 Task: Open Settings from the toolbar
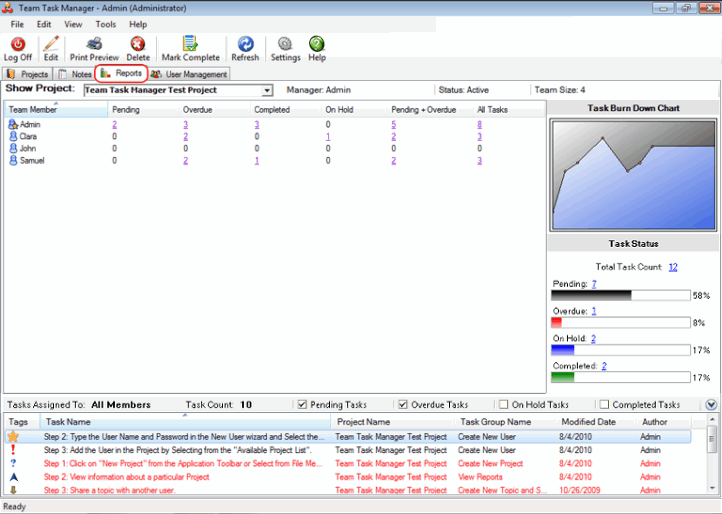285,45
